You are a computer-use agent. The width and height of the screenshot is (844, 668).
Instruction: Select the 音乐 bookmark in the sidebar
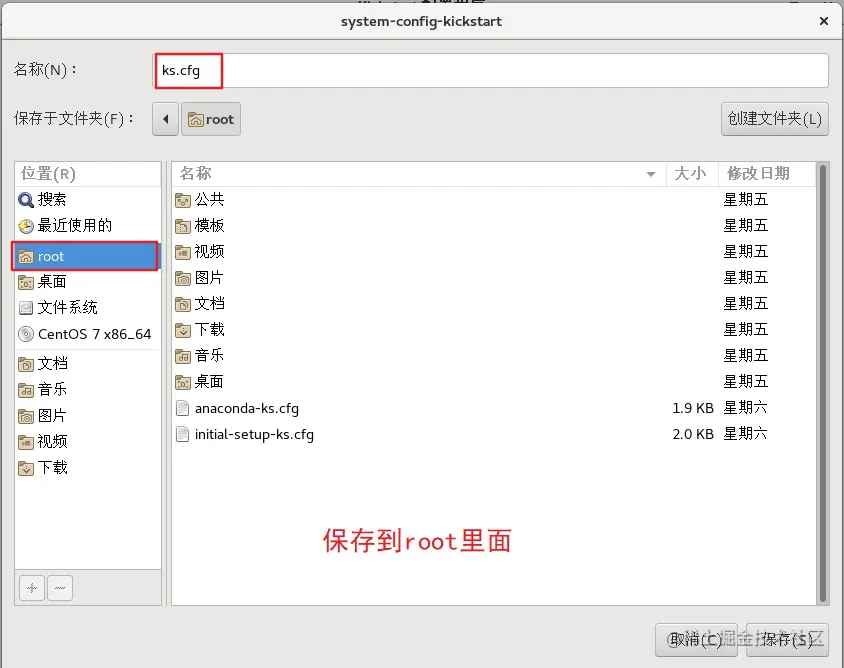tap(88, 390)
